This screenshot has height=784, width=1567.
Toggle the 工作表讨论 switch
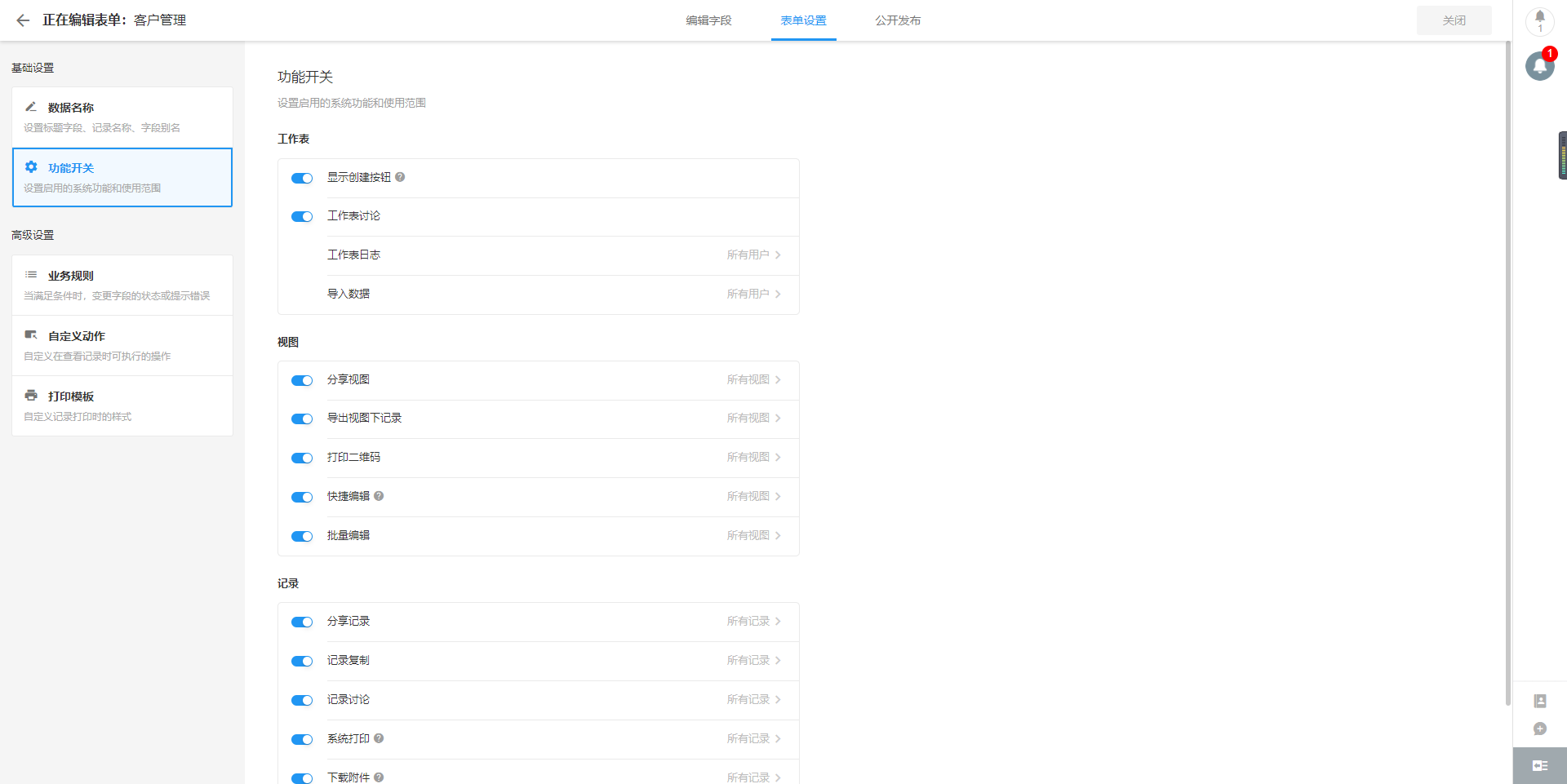tap(302, 216)
